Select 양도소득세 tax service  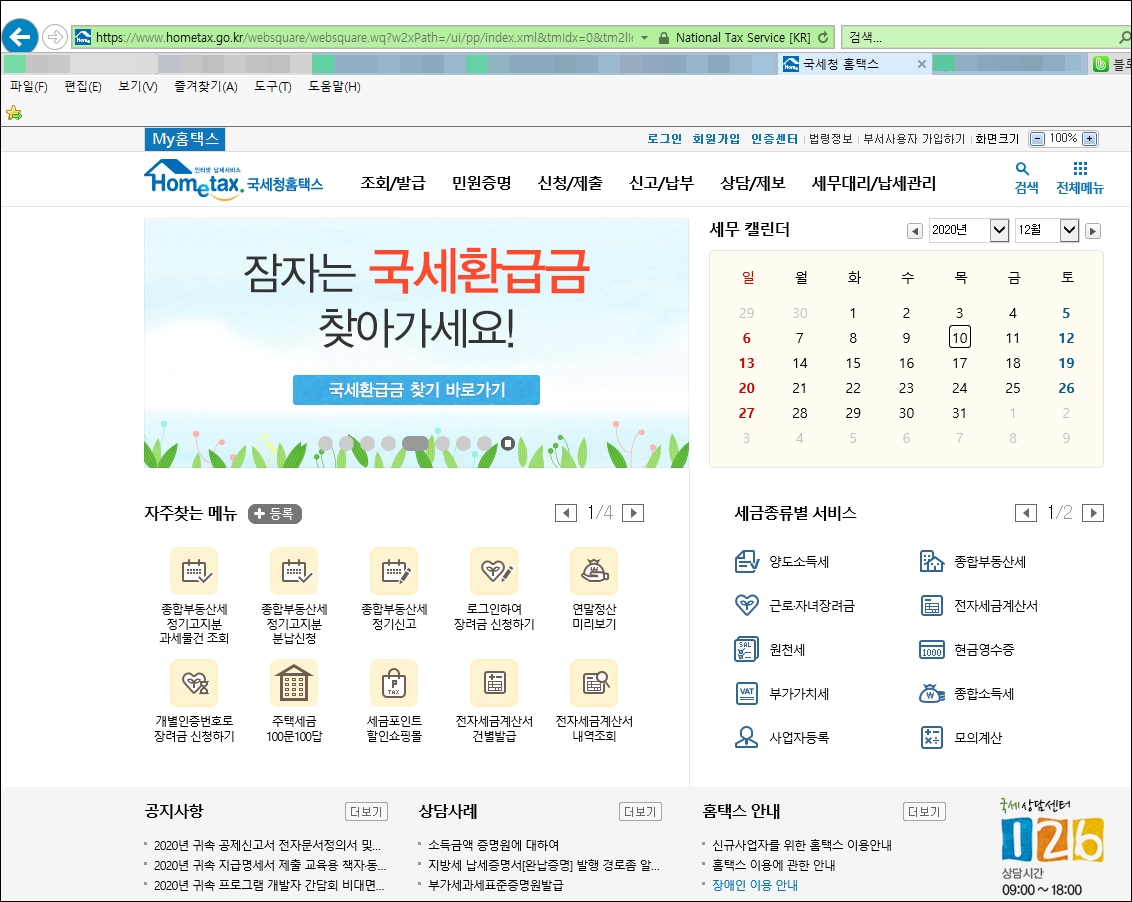(x=782, y=561)
